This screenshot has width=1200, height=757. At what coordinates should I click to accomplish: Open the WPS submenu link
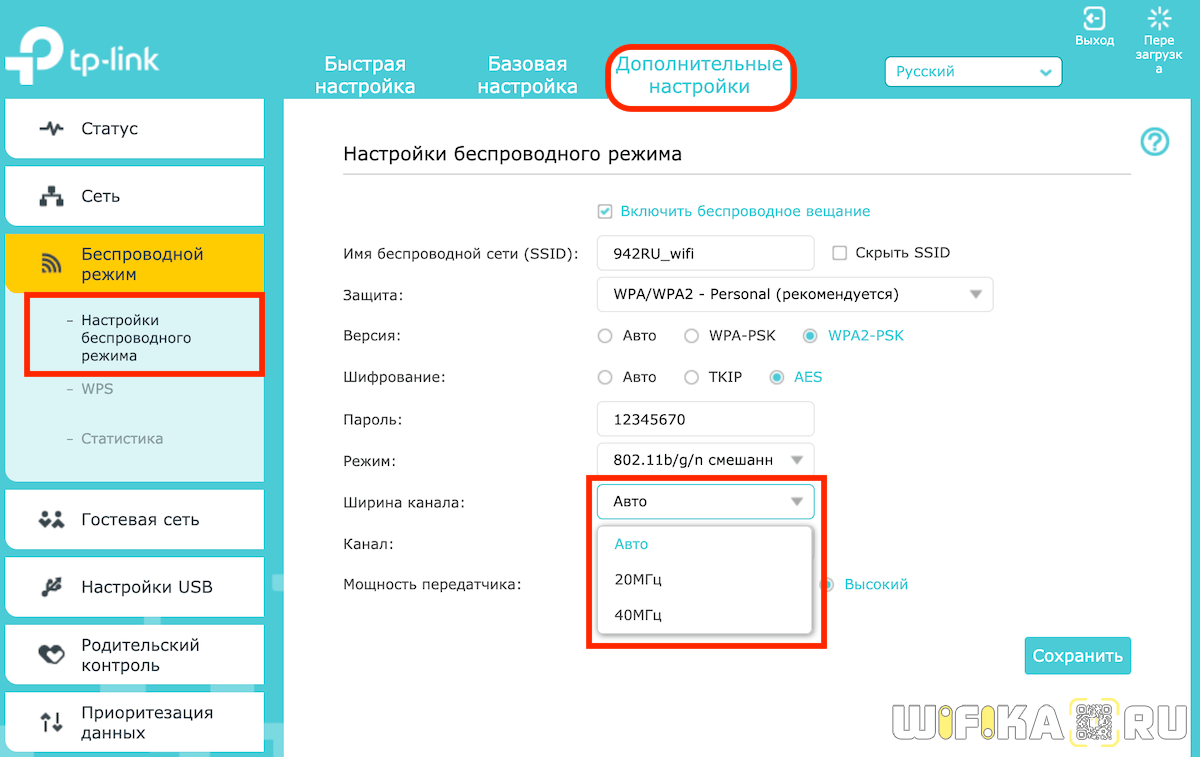[97, 389]
